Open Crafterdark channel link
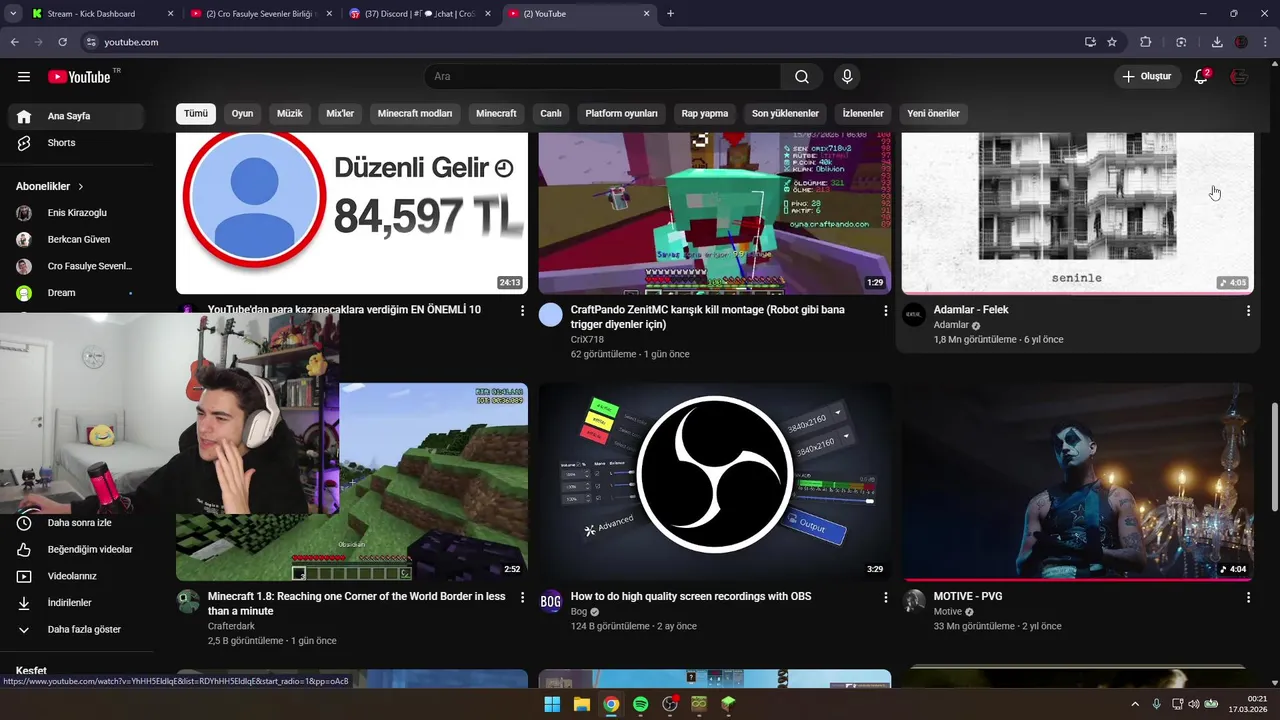This screenshot has width=1280, height=720. click(x=231, y=626)
